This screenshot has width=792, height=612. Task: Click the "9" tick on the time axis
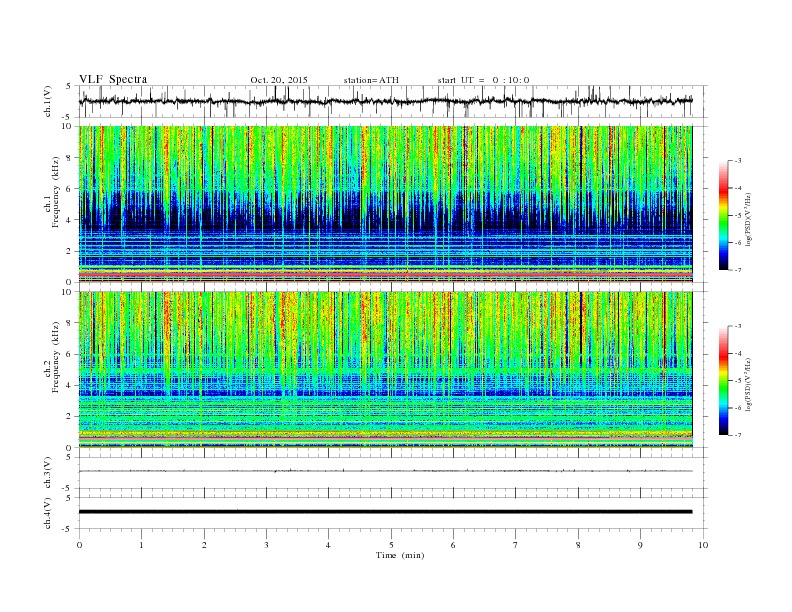tap(640, 545)
